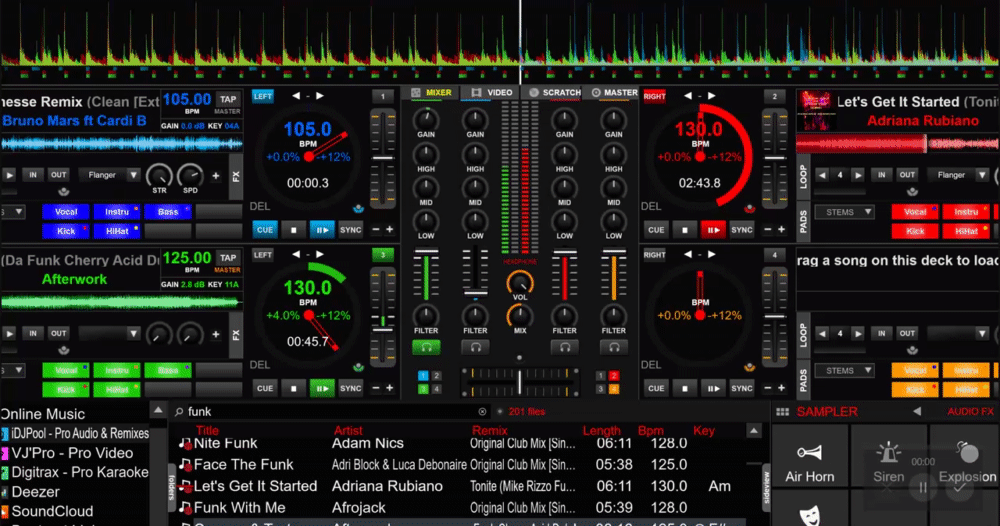Stop deck 3 with the square stop button
Image resolution: width=1000 pixels, height=526 pixels.
pyautogui.click(x=293, y=388)
